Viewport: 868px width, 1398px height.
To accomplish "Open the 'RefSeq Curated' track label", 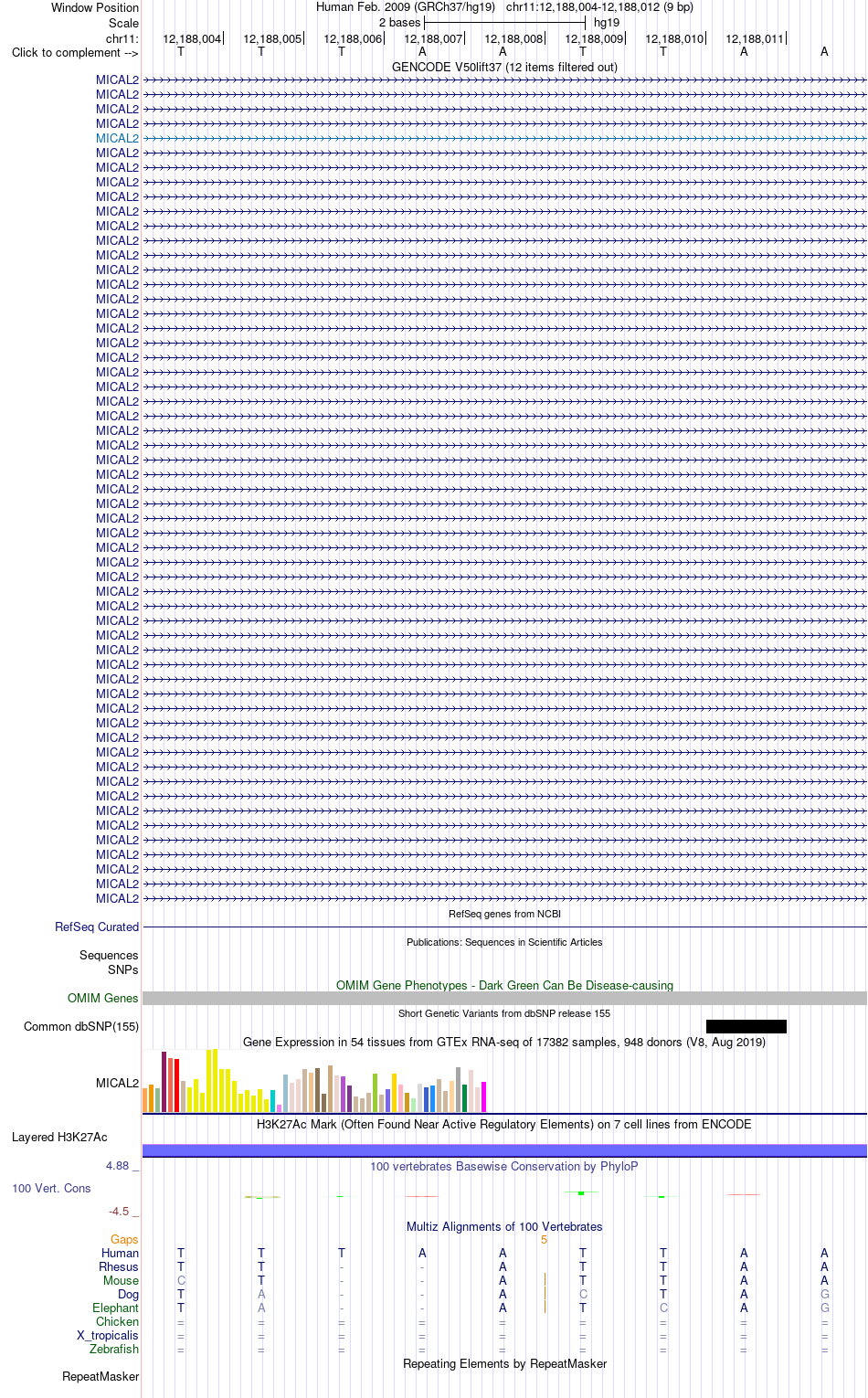I will 97,927.
